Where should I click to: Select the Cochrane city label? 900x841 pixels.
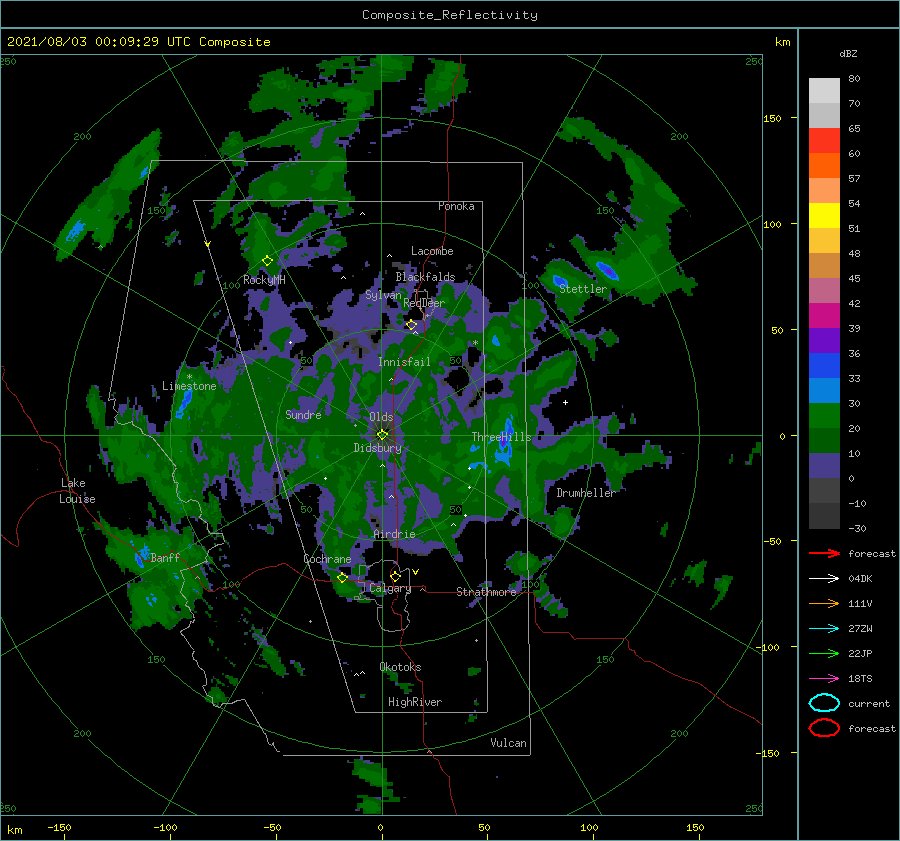[327, 559]
